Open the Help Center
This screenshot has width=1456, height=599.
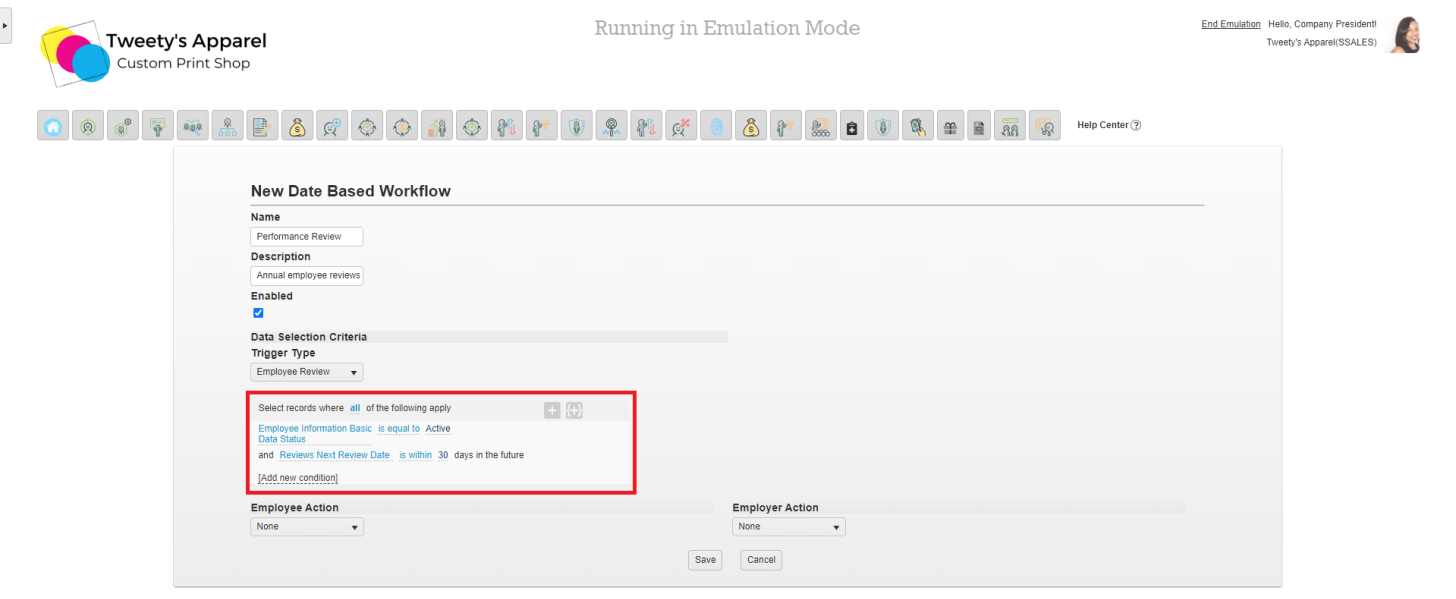pyautogui.click(x=1109, y=125)
